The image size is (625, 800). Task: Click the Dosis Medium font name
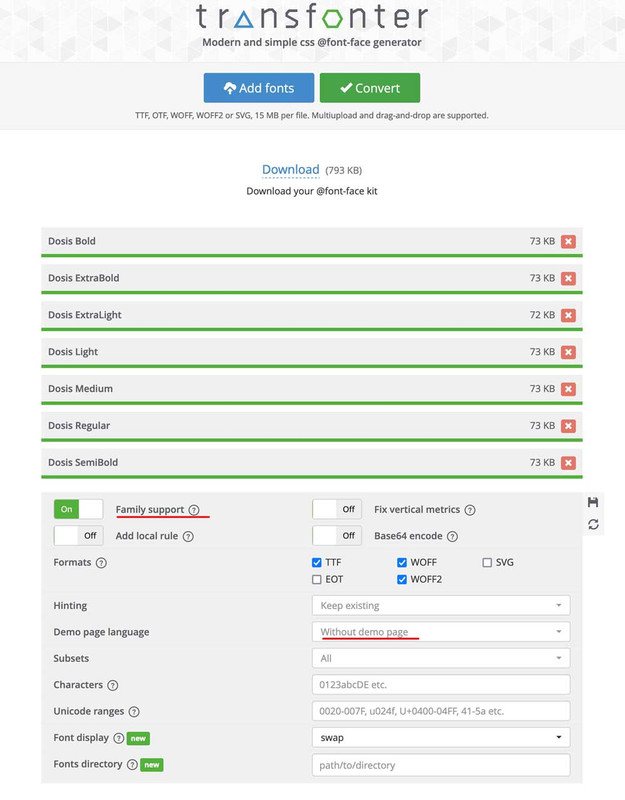[x=80, y=389]
